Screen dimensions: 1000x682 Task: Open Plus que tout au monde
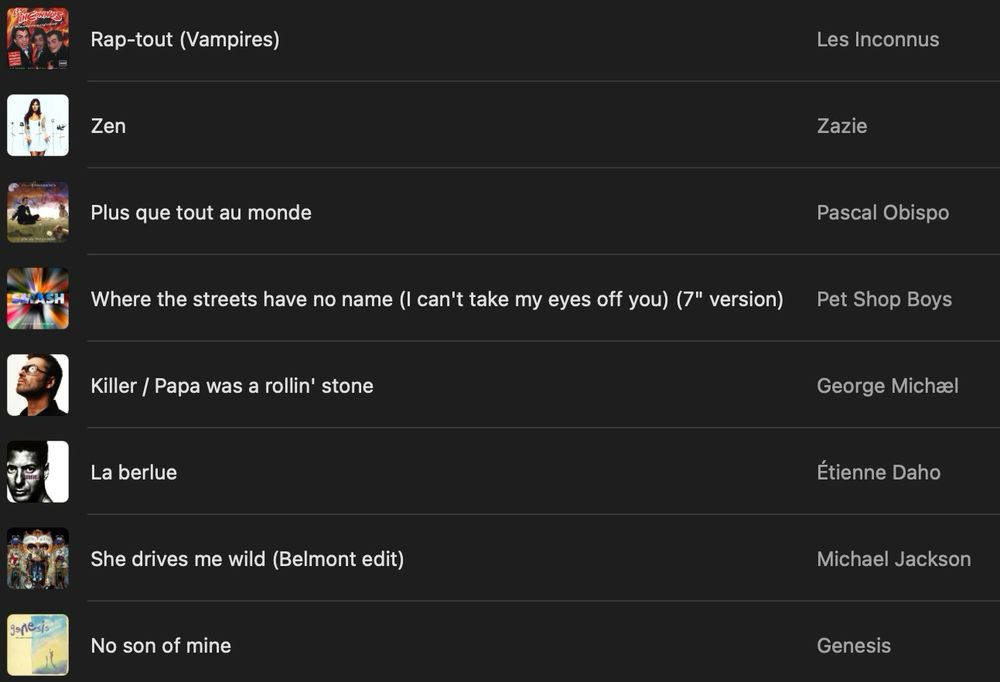pos(200,212)
